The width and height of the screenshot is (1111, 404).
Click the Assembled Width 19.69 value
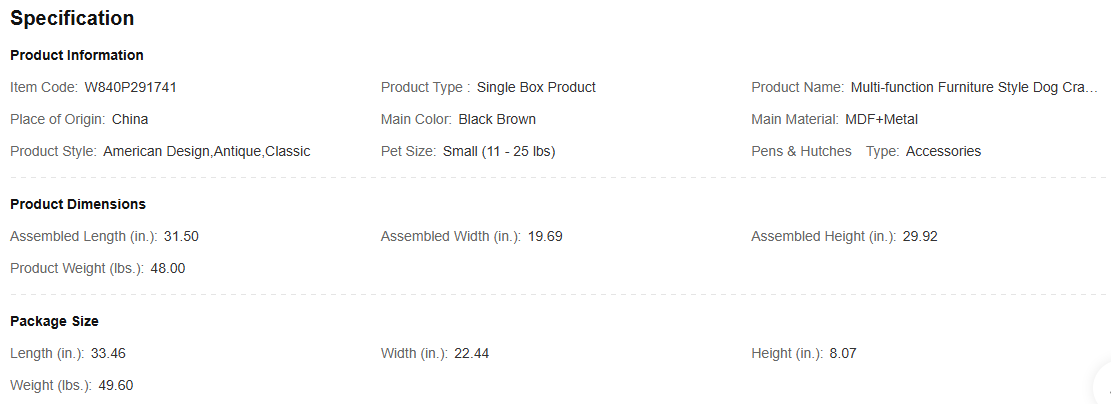(x=545, y=236)
